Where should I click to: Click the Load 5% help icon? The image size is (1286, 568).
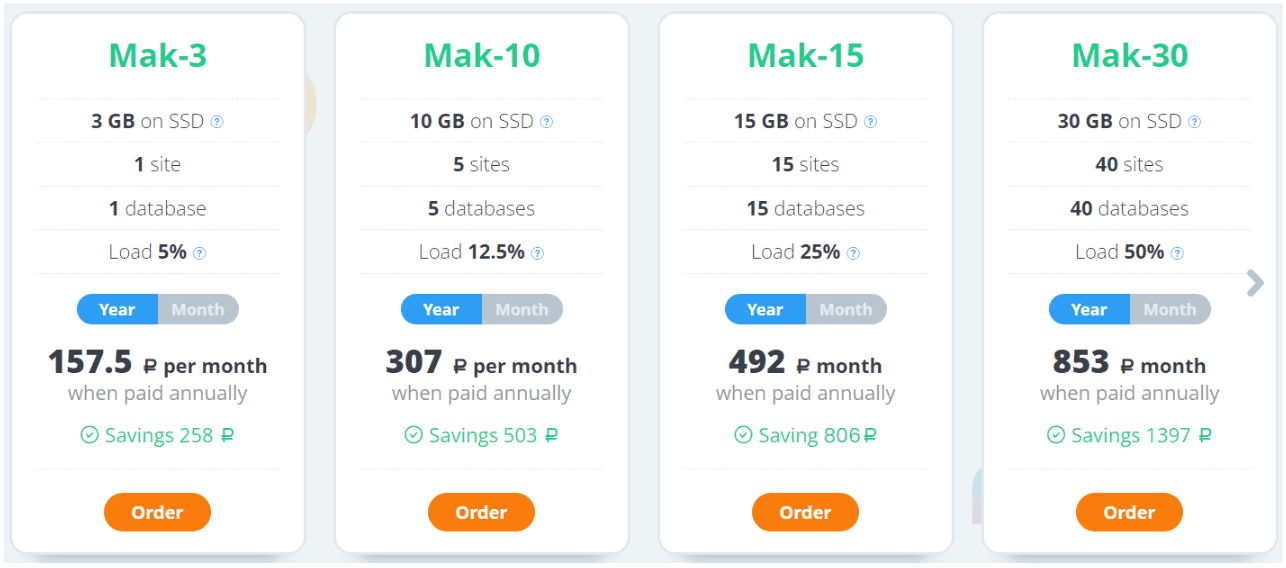coord(199,253)
